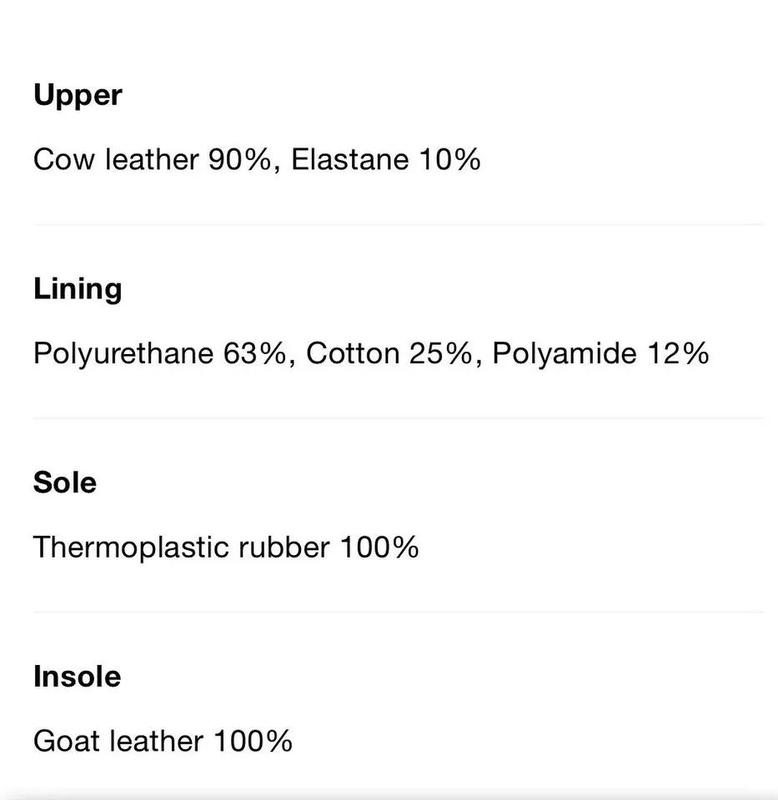Click the word Cow in Upper details

[64, 159]
